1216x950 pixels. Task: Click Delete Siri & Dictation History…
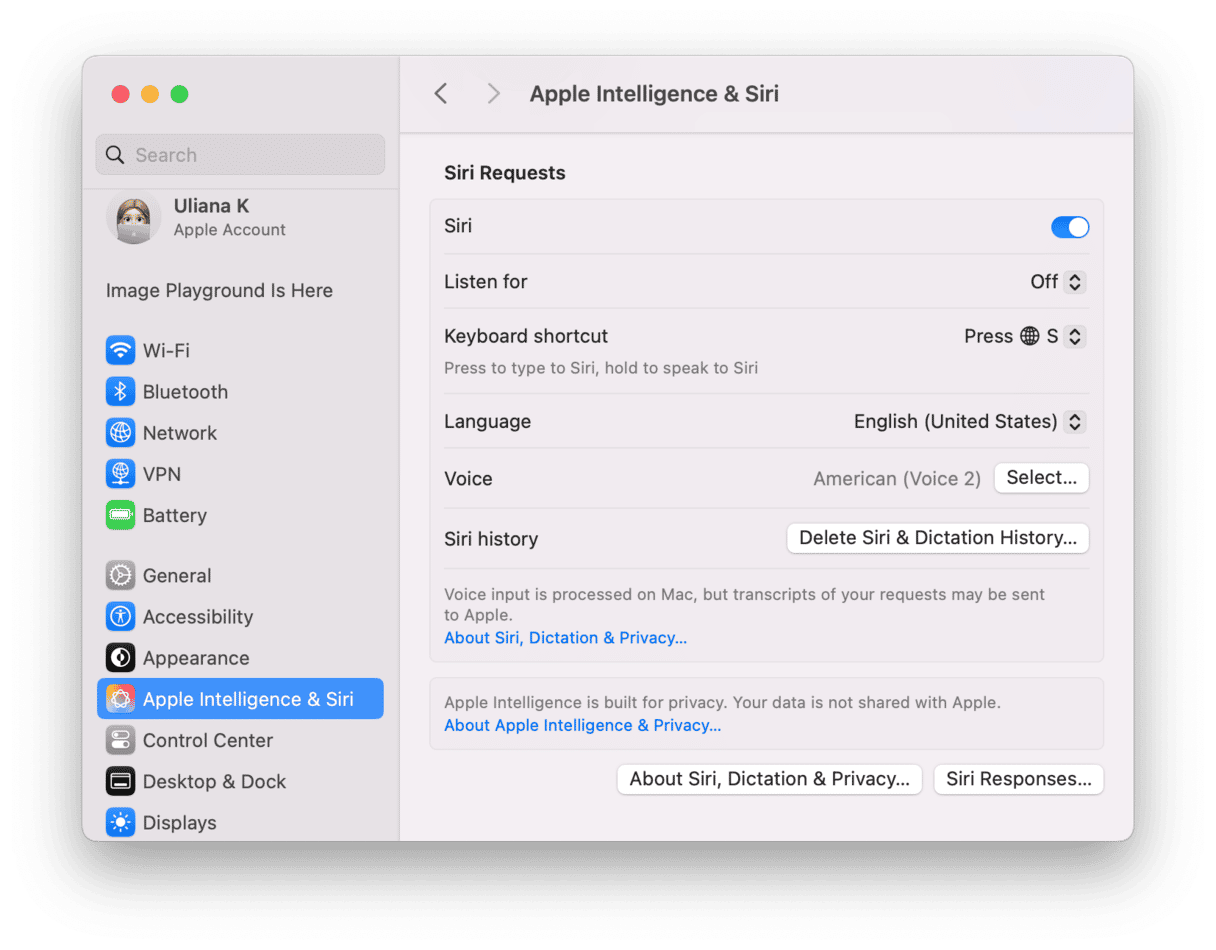938,538
